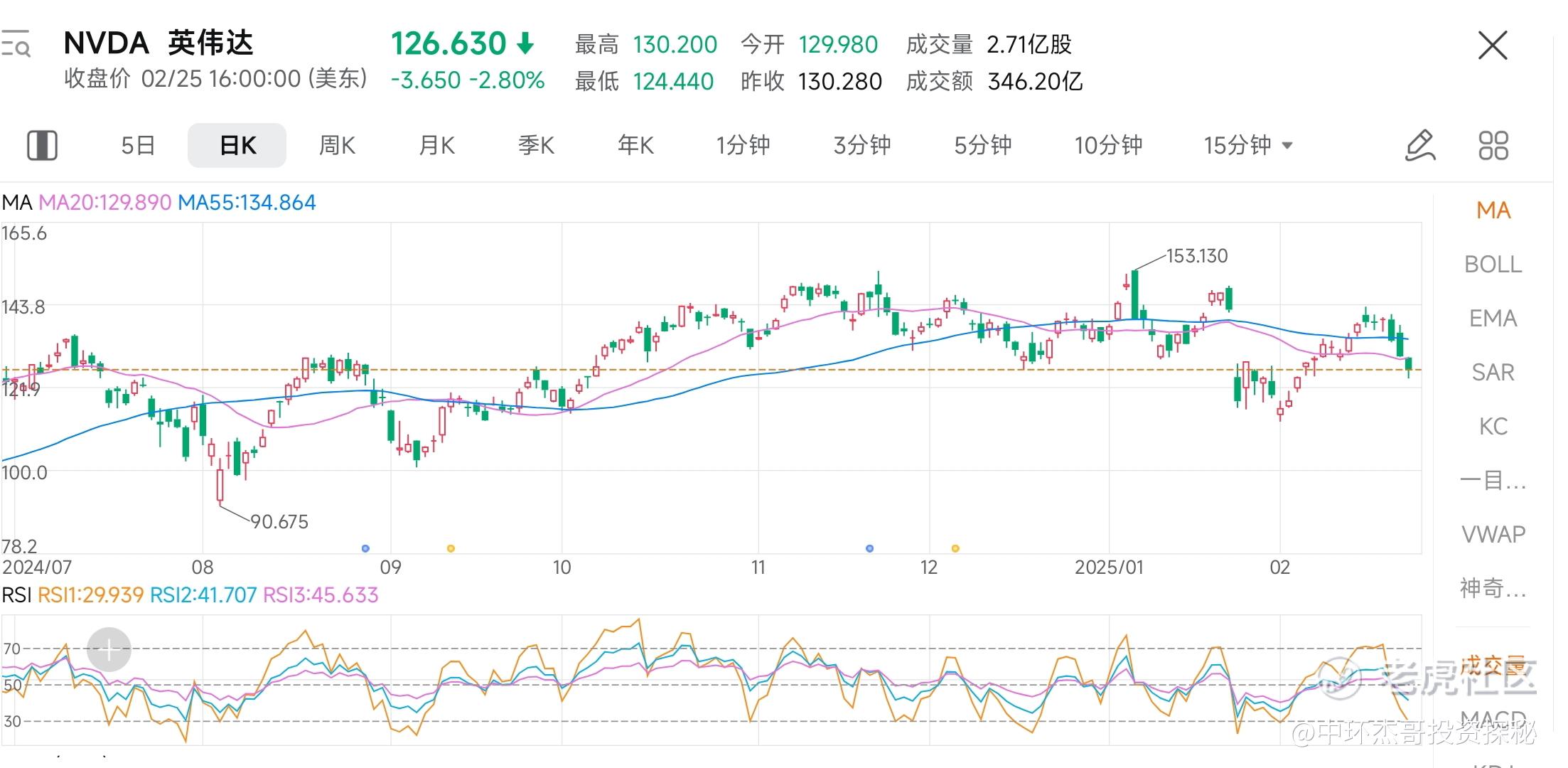Image resolution: width=1568 pixels, height=768 pixels.
Task: Select the 1分钟 interval
Action: (743, 145)
